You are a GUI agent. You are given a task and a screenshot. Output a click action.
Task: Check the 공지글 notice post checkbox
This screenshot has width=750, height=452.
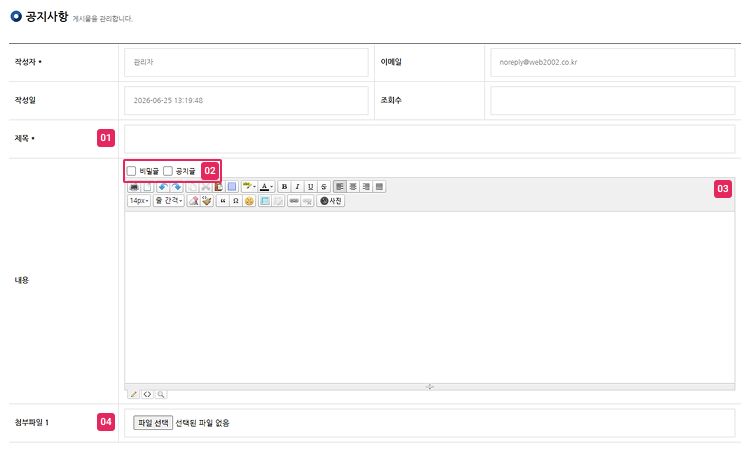168,171
